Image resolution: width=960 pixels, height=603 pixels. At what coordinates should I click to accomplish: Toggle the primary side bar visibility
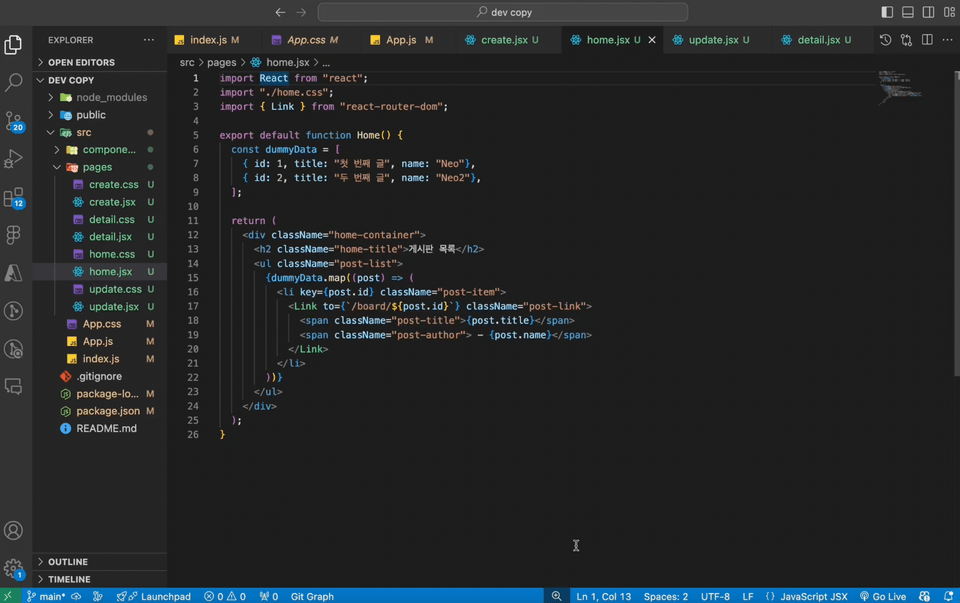[887, 12]
